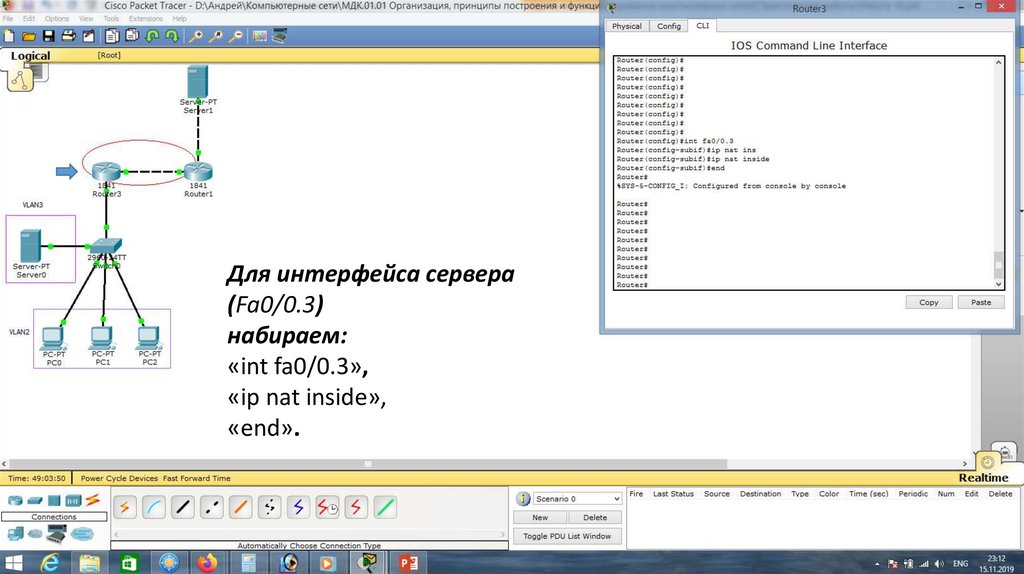The image size is (1024, 574).
Task: Click the workspace horizontal scrollbar
Action: click(x=368, y=464)
